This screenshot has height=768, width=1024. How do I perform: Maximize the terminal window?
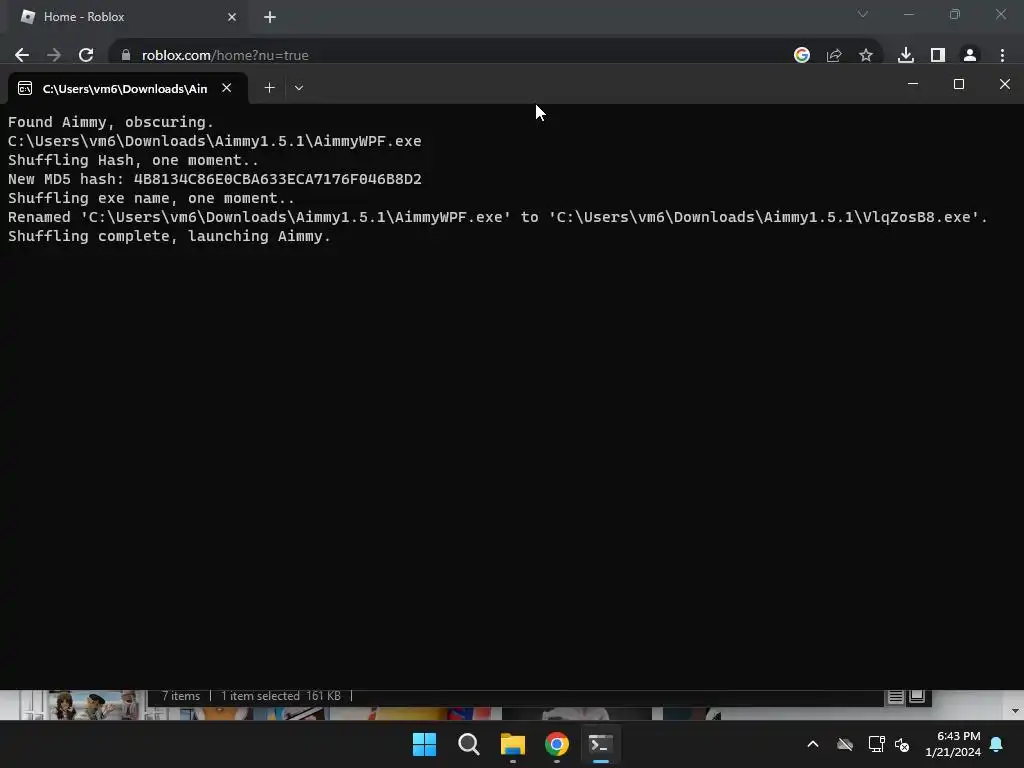tap(959, 84)
